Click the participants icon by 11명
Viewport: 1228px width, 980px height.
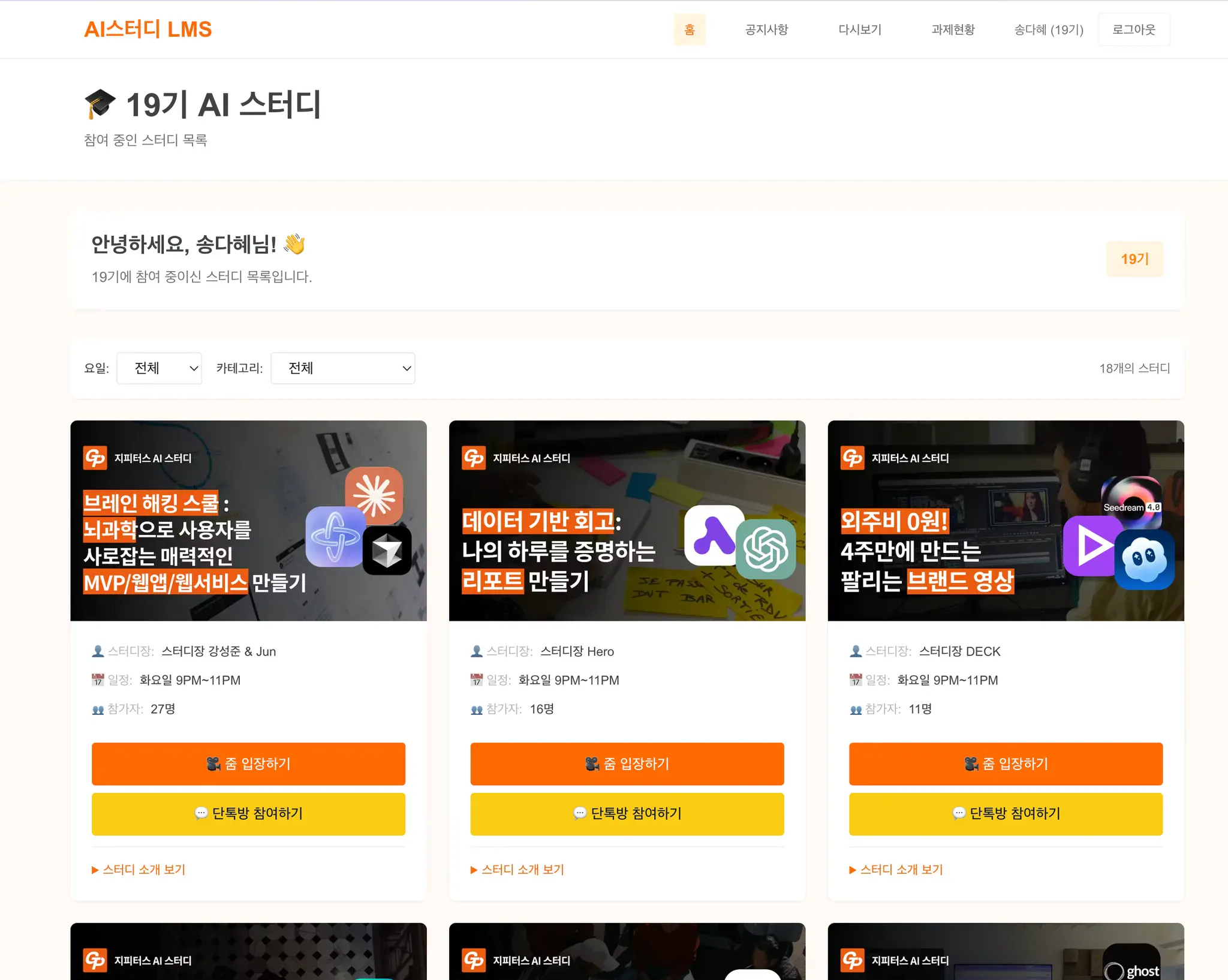[856, 710]
